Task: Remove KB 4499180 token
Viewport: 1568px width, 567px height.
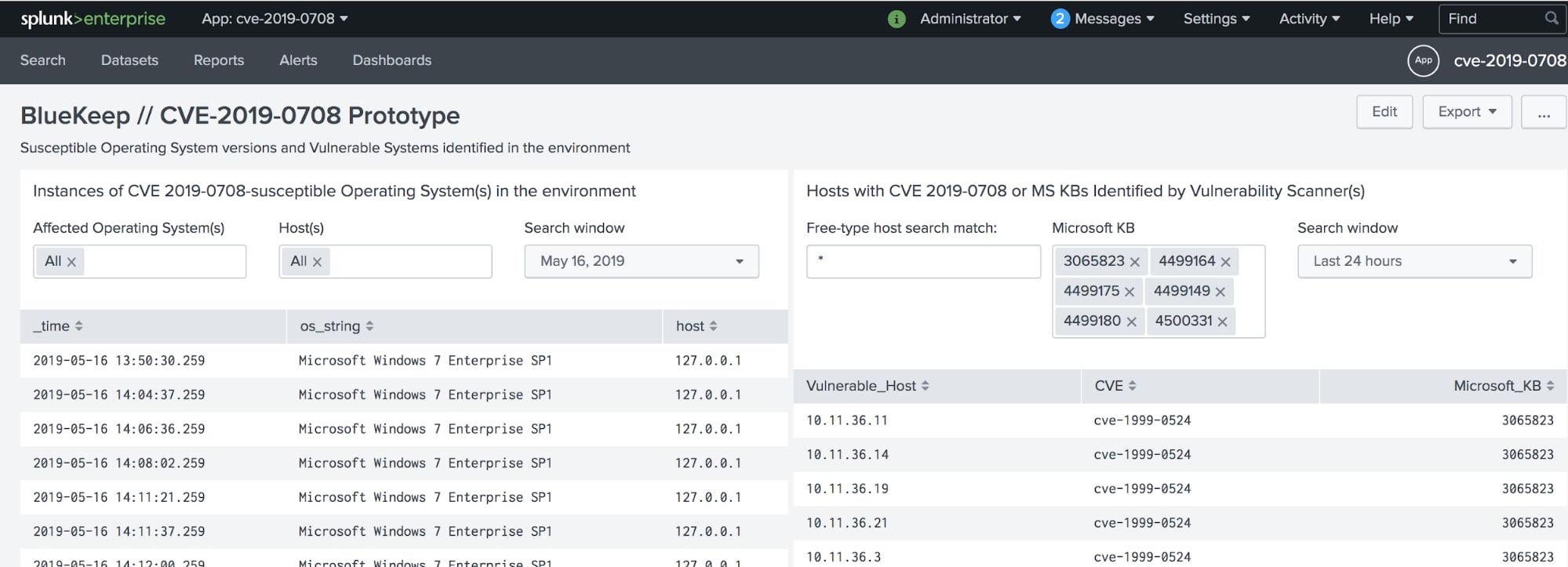Action: coord(1131,322)
